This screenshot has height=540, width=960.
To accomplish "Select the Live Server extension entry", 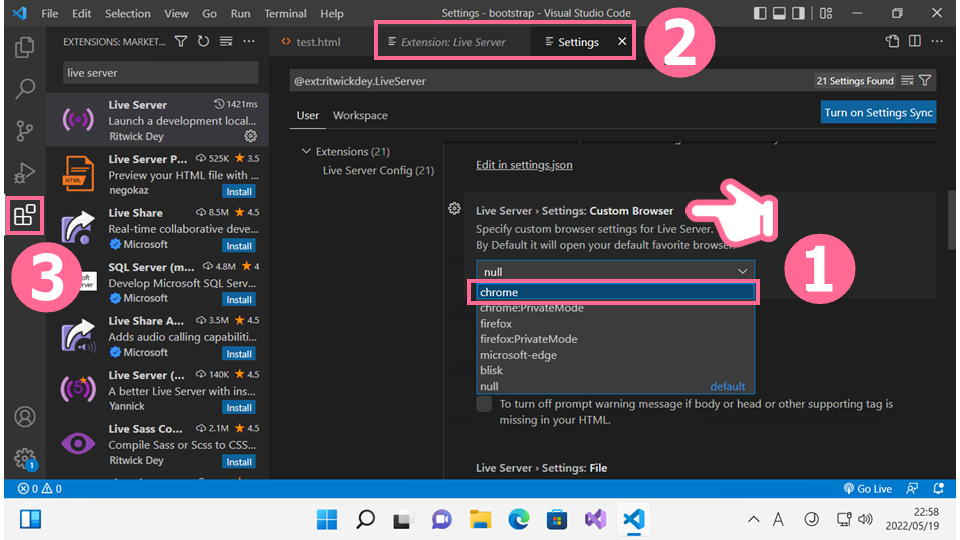I will (x=157, y=119).
